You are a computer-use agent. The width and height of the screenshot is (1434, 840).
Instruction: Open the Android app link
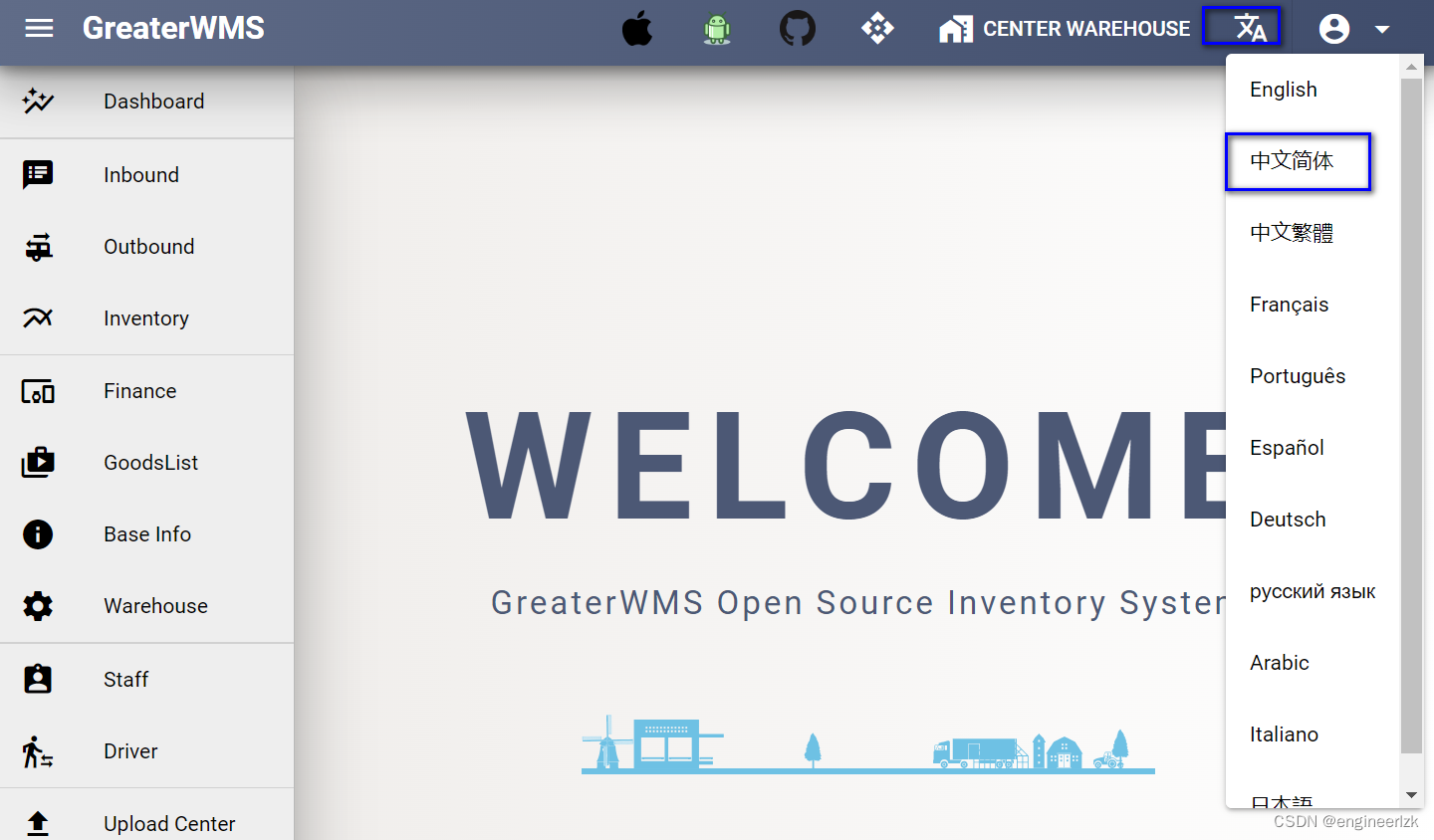[x=717, y=29]
